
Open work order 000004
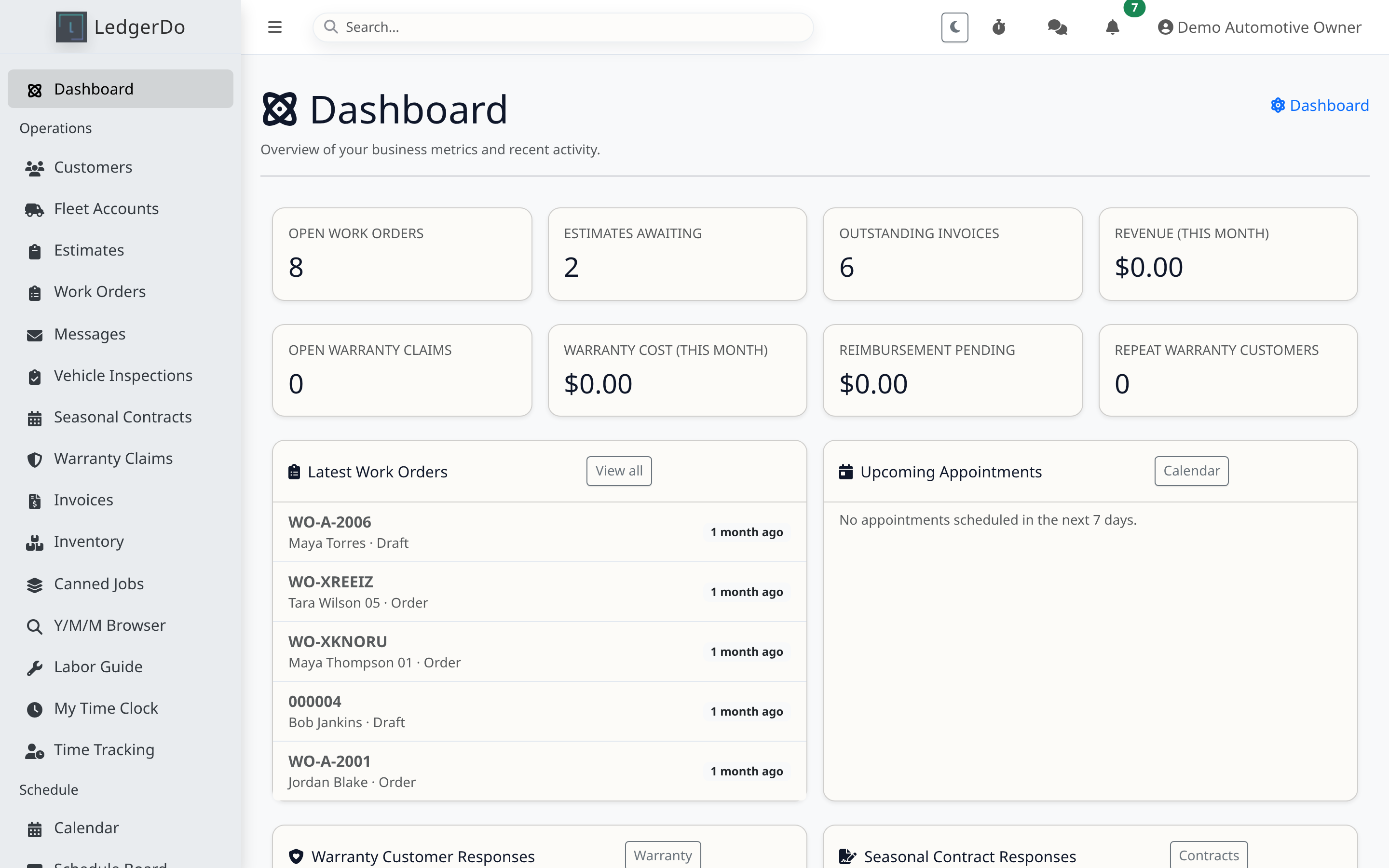click(540, 711)
